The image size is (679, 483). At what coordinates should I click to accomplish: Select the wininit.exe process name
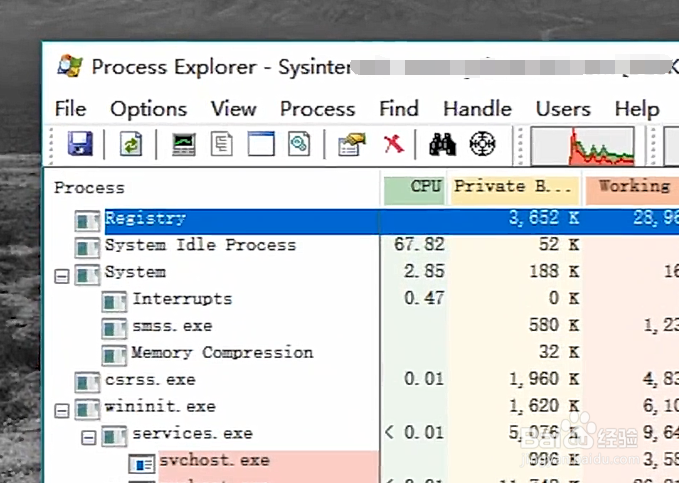pyautogui.click(x=160, y=406)
